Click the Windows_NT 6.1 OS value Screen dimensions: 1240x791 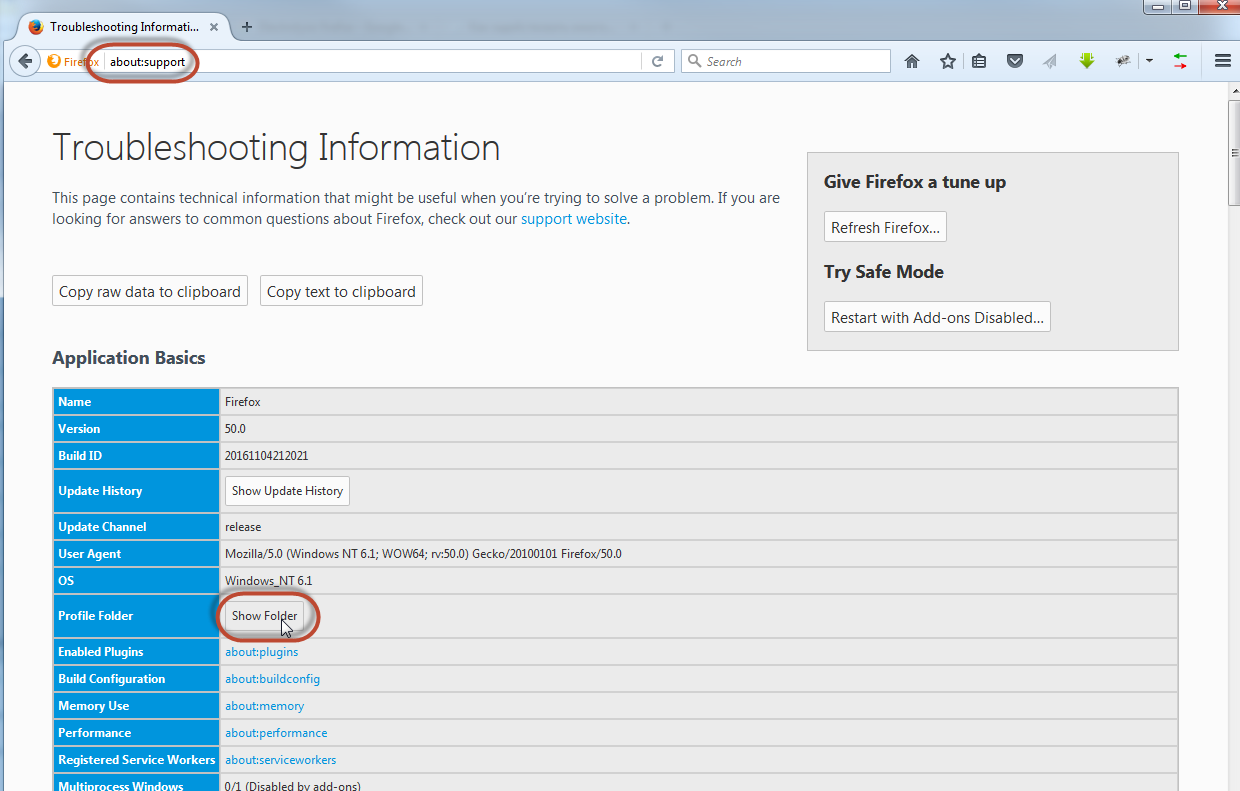(x=268, y=580)
